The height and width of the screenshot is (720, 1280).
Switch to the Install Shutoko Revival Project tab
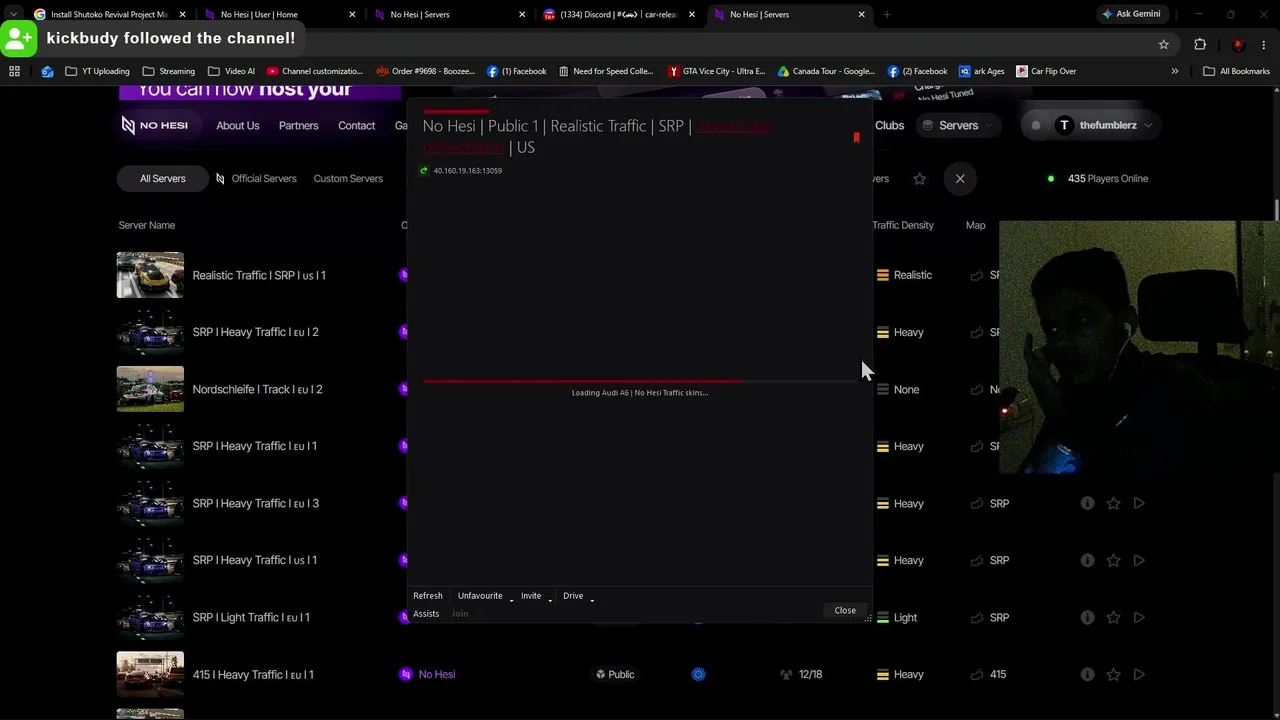[109, 14]
